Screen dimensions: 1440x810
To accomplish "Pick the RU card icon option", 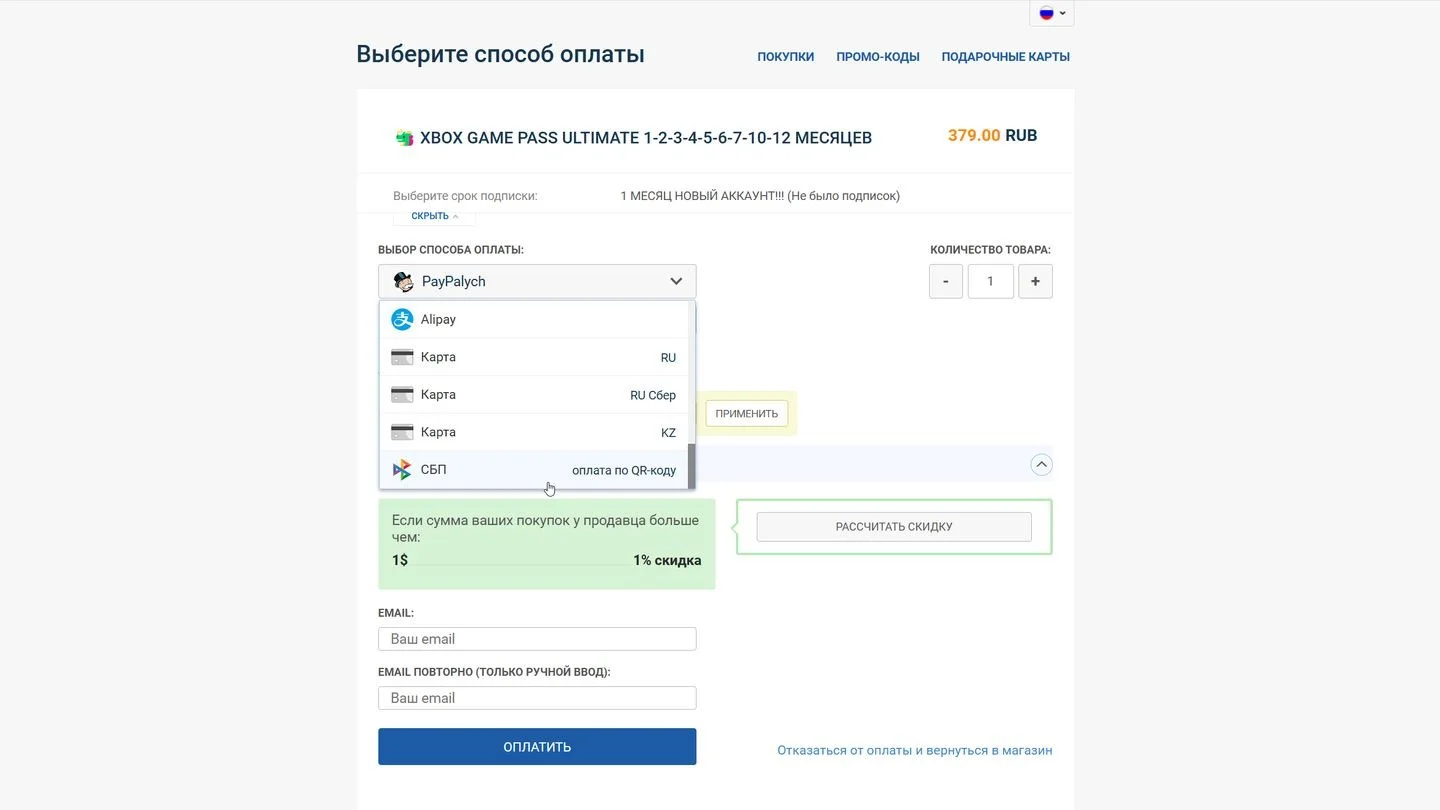I will pos(402,357).
